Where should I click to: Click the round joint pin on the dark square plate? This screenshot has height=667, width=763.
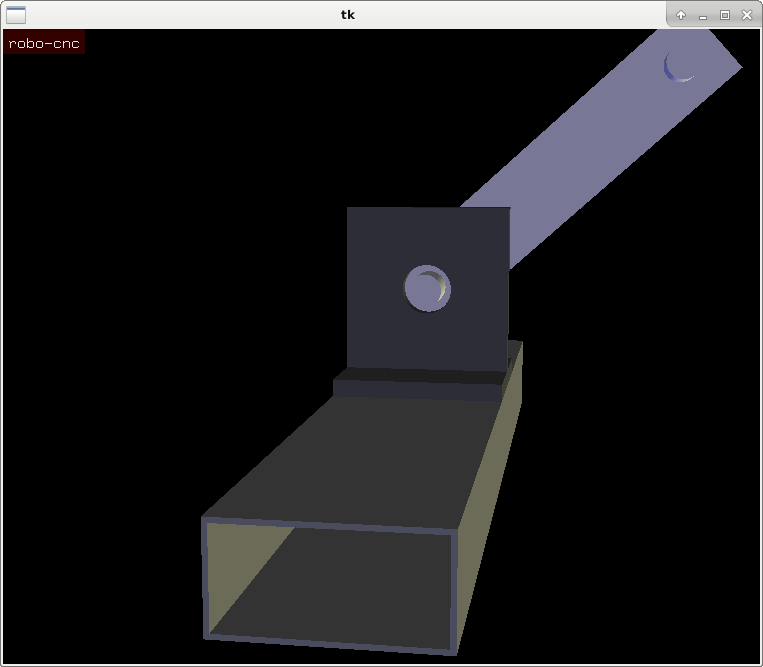(x=427, y=288)
